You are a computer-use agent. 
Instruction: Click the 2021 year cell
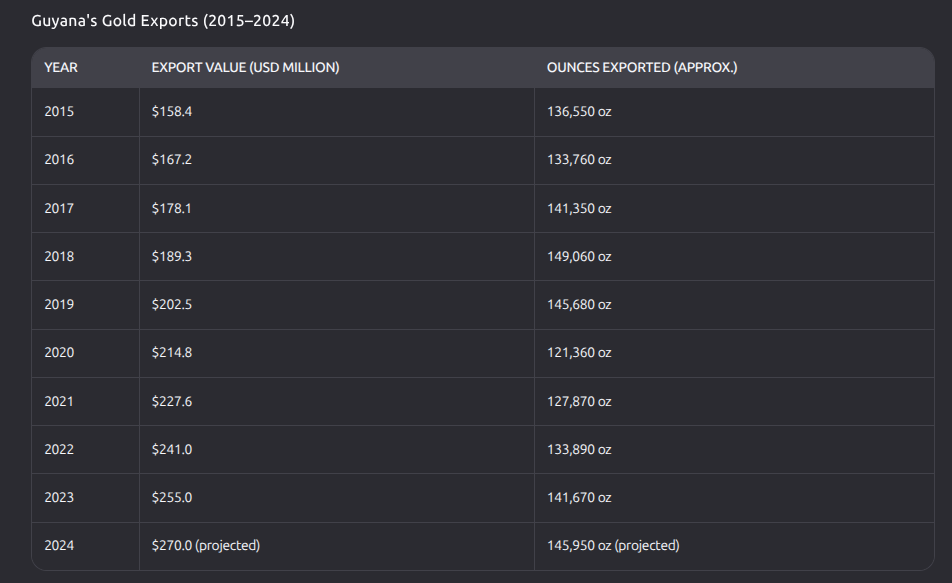pos(59,402)
